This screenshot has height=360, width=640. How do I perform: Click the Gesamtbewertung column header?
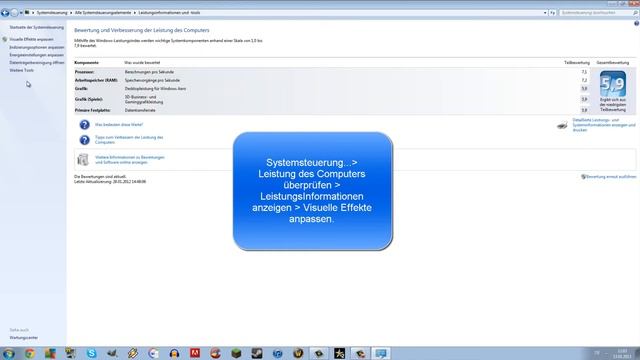pos(613,62)
